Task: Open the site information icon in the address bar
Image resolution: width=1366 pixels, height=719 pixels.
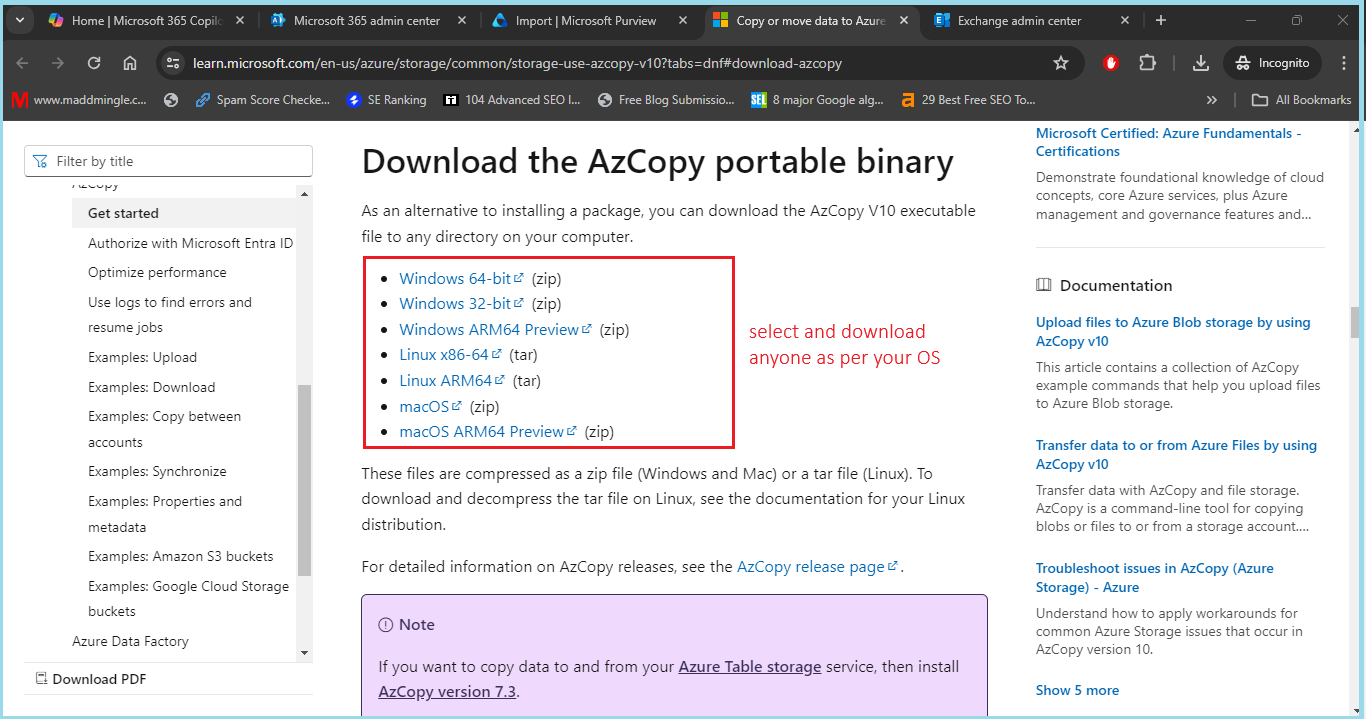Action: (x=173, y=63)
